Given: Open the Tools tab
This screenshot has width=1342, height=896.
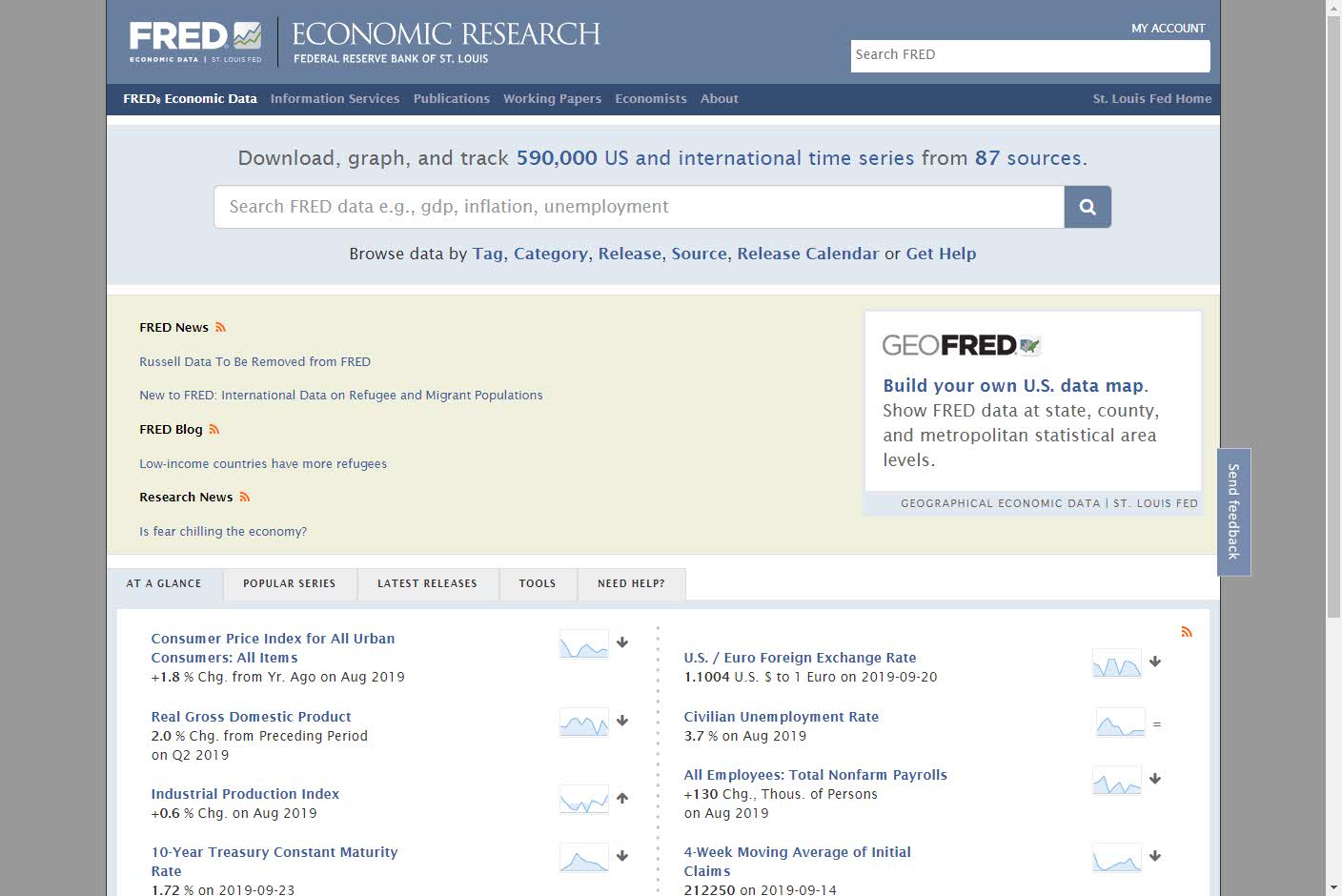Looking at the screenshot, I should click(538, 583).
